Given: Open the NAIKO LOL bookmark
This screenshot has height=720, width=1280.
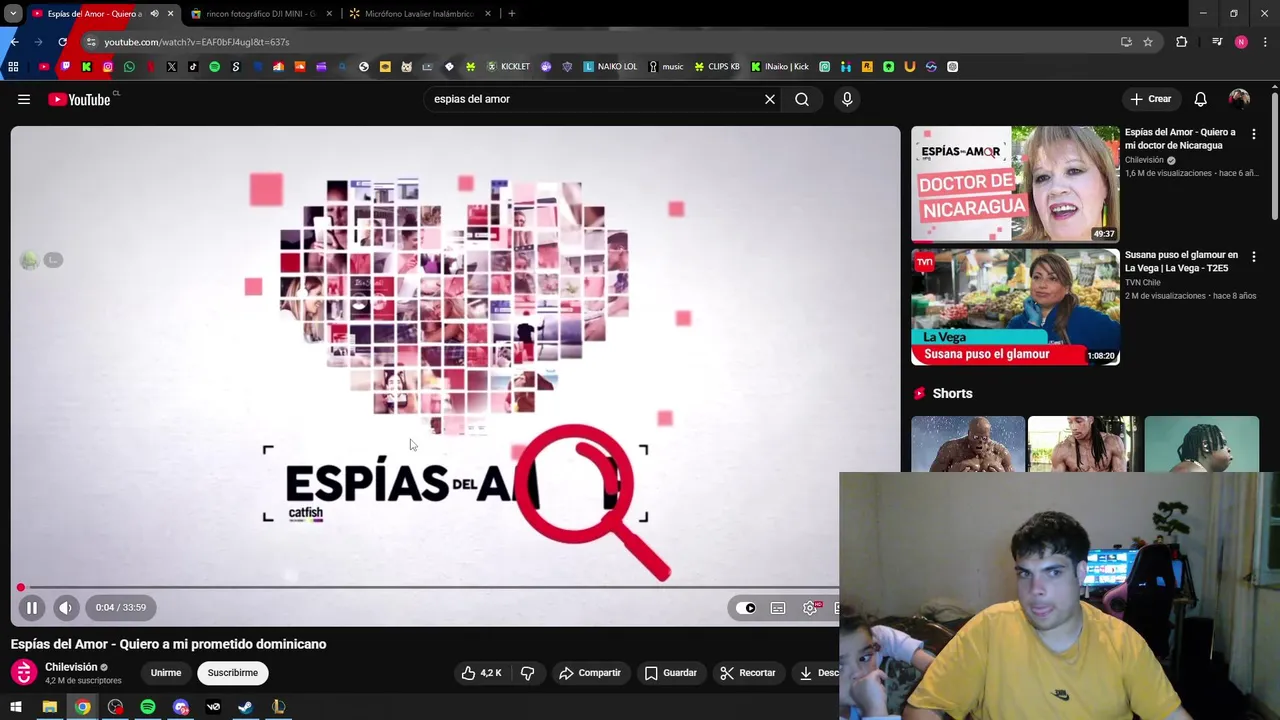Looking at the screenshot, I should click(610, 67).
